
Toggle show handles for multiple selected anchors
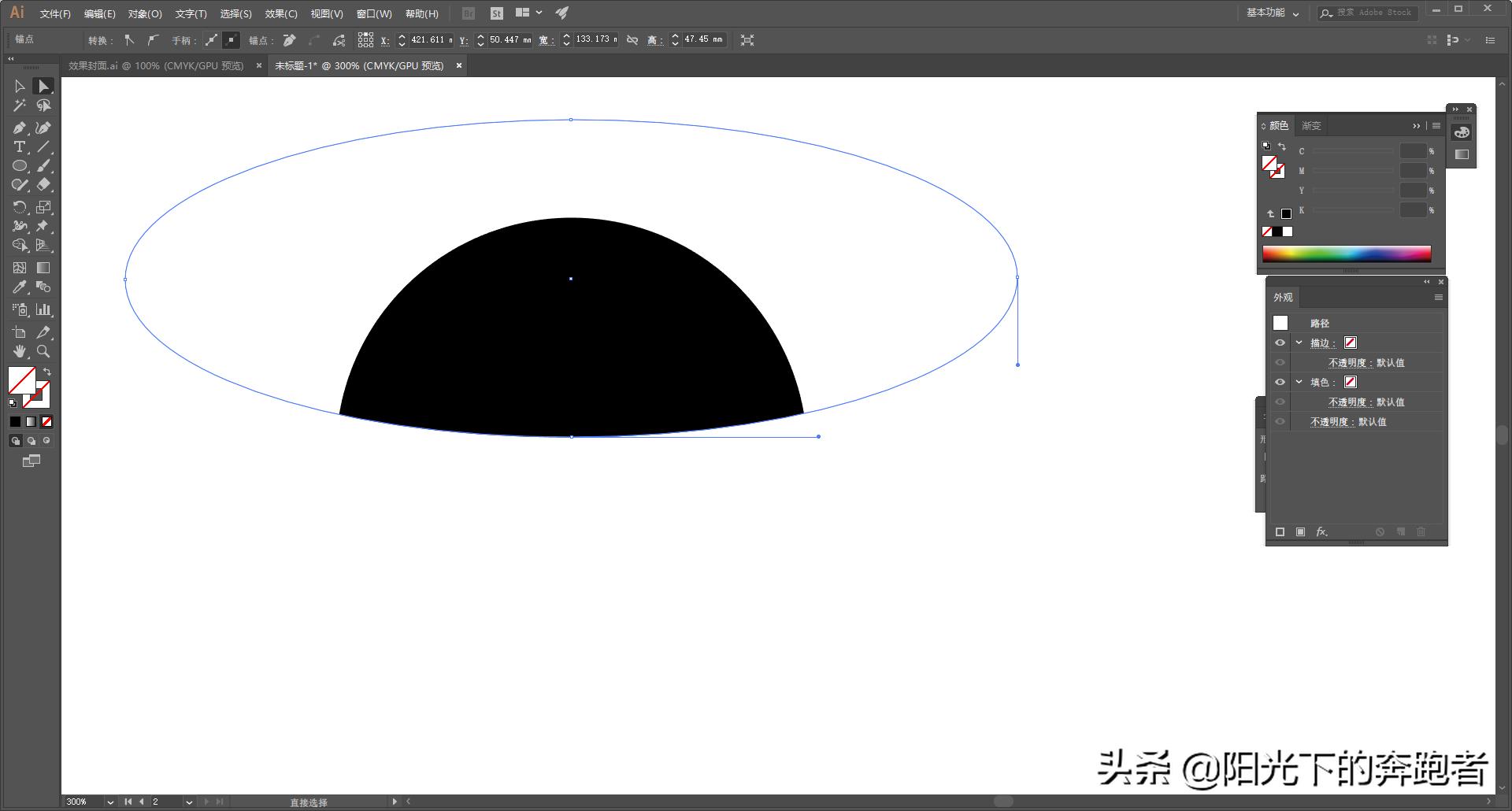tap(211, 39)
